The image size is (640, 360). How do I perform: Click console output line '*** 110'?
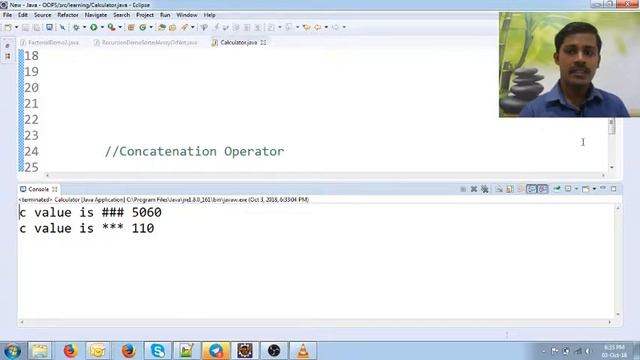click(87, 229)
